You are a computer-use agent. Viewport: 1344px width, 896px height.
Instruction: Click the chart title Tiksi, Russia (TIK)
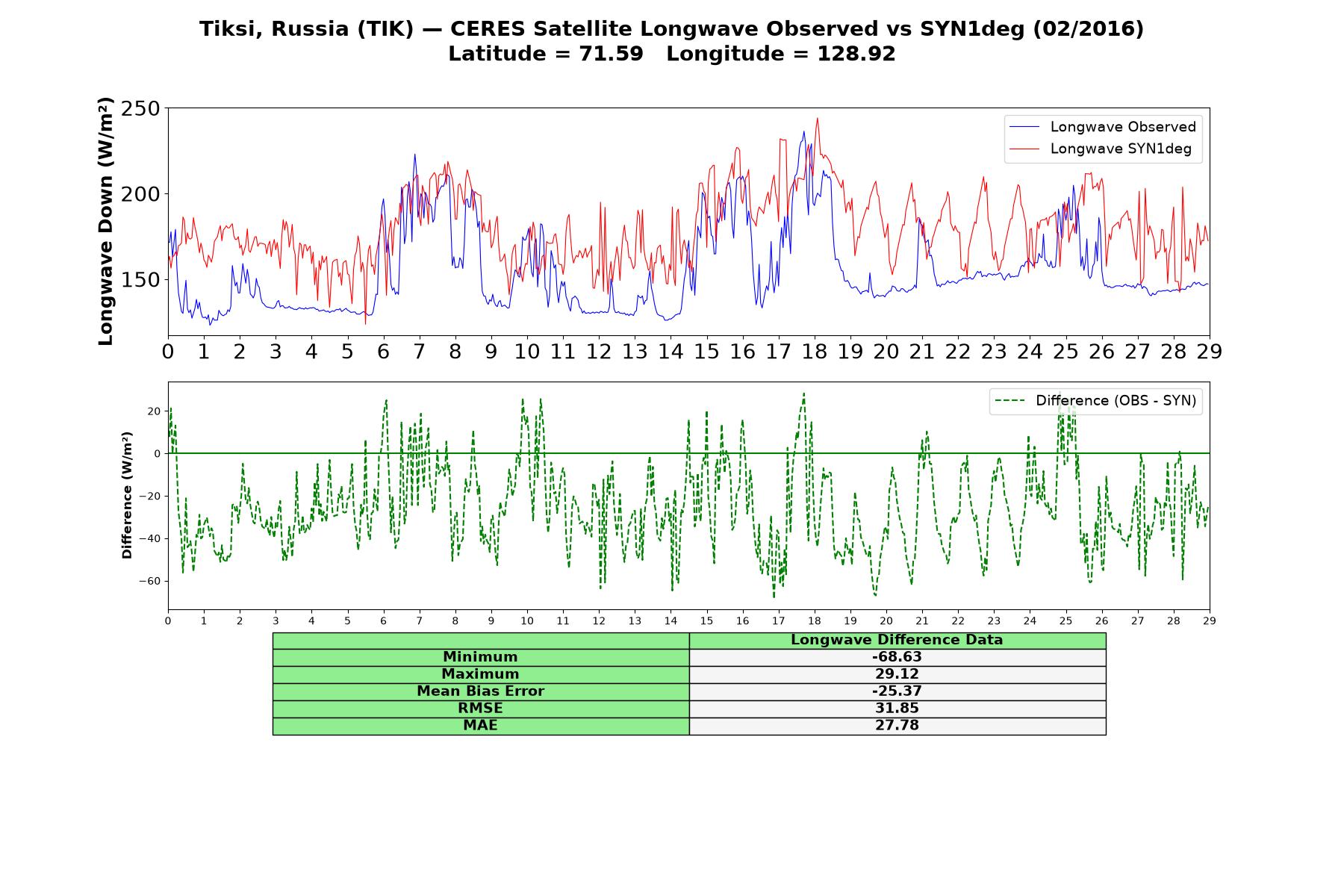tap(306, 29)
